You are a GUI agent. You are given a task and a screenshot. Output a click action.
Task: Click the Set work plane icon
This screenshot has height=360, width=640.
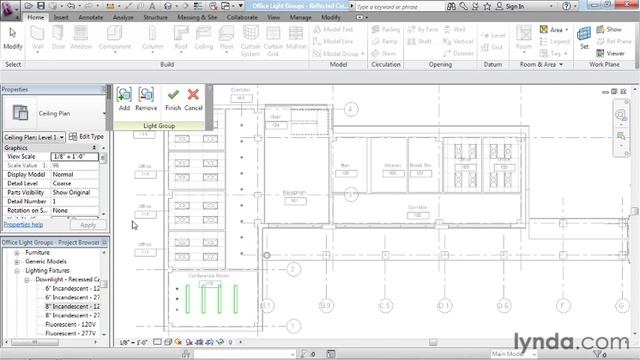click(584, 34)
